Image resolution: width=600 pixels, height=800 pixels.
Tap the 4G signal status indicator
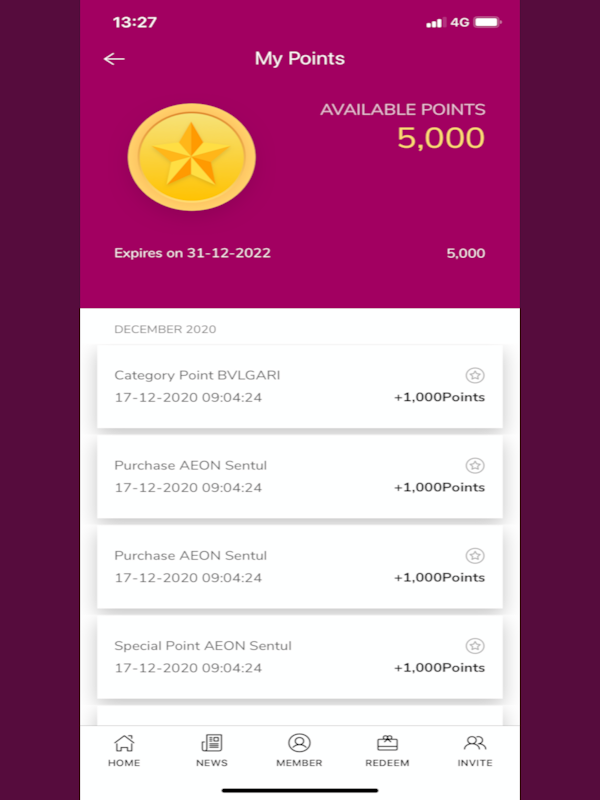click(x=460, y=22)
